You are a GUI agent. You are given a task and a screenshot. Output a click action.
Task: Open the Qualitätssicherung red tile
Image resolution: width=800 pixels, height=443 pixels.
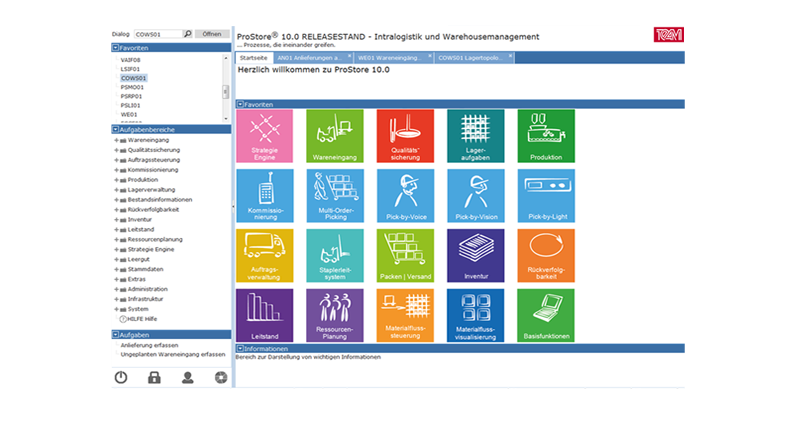pos(405,136)
